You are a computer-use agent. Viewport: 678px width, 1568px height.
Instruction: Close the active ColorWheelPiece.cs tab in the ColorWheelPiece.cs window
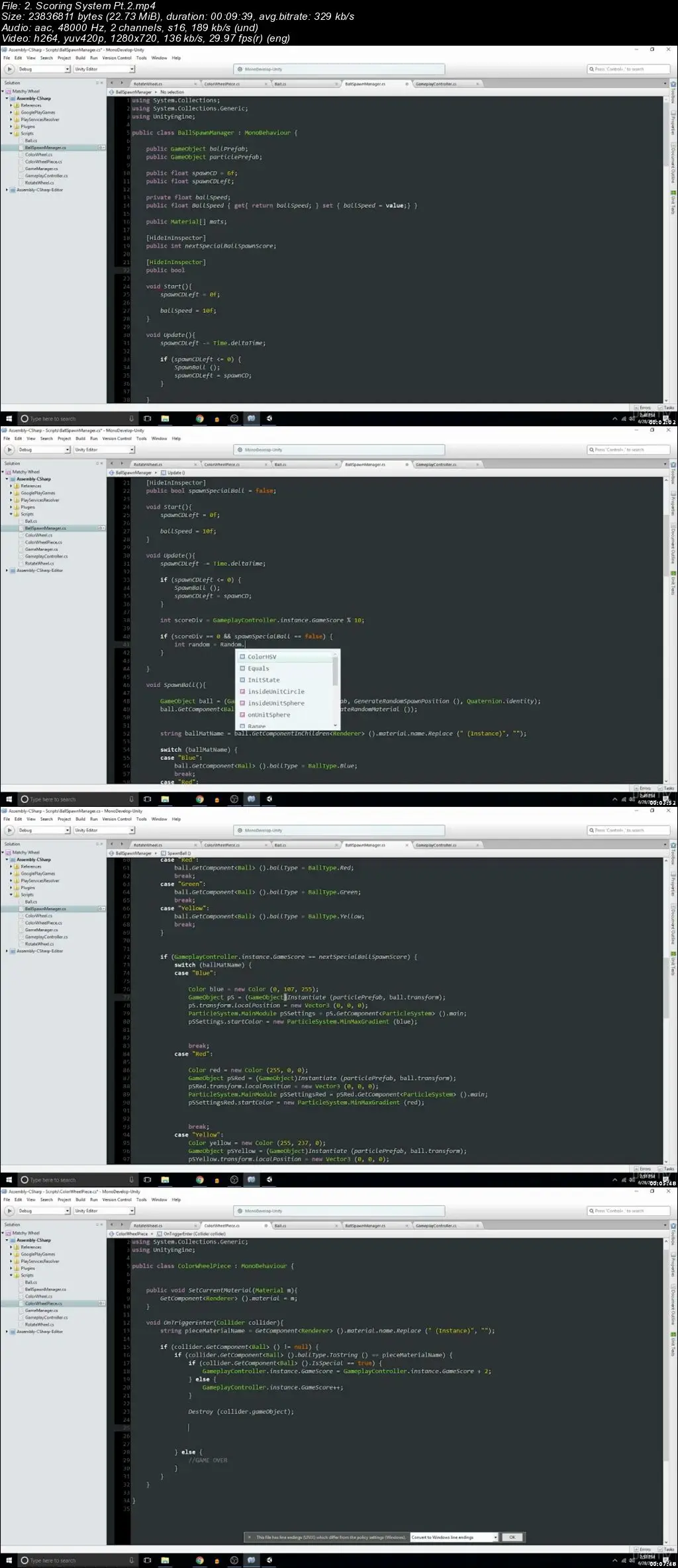pyautogui.click(x=267, y=1226)
